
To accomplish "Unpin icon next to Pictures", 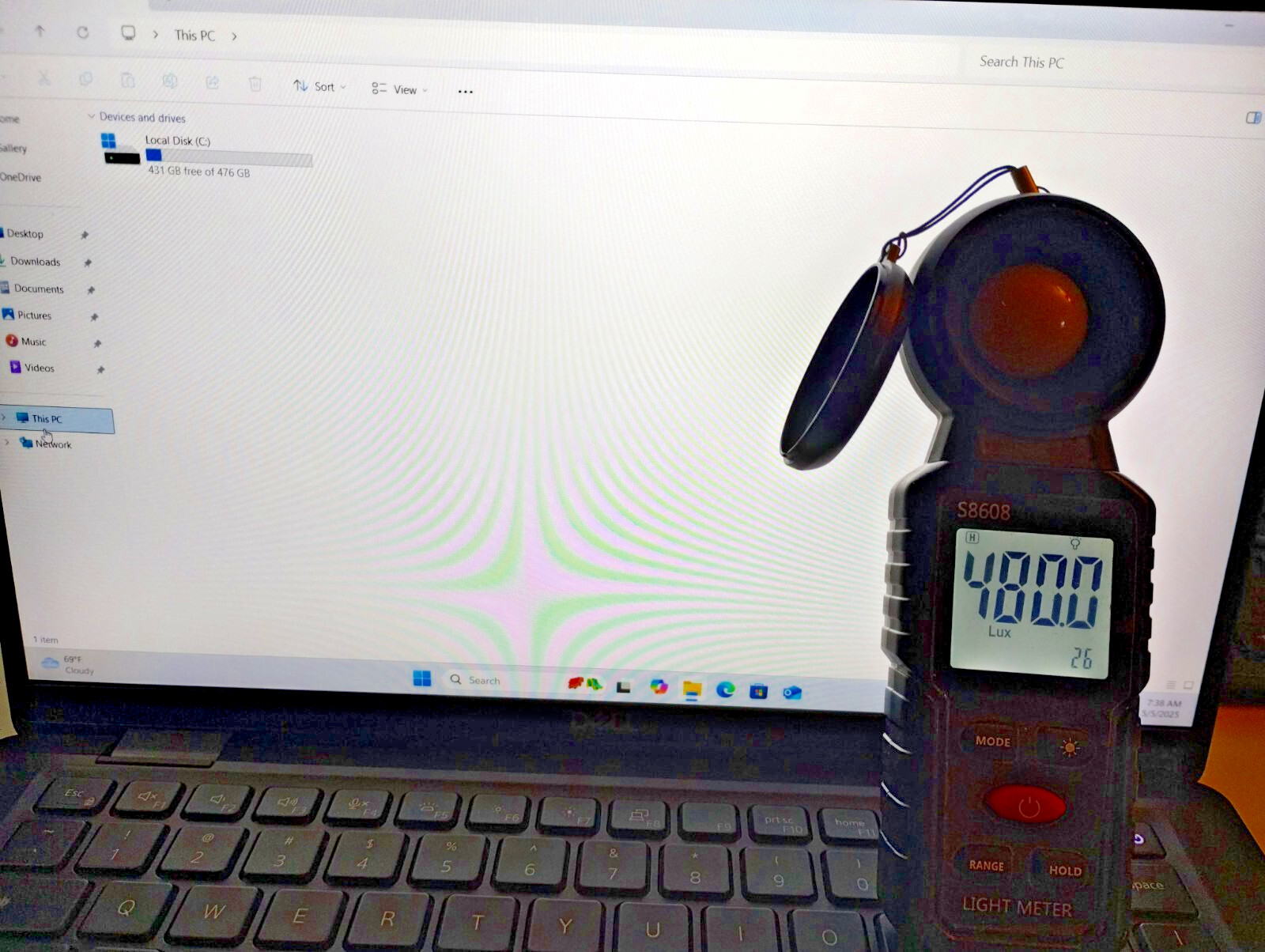I will (94, 317).
